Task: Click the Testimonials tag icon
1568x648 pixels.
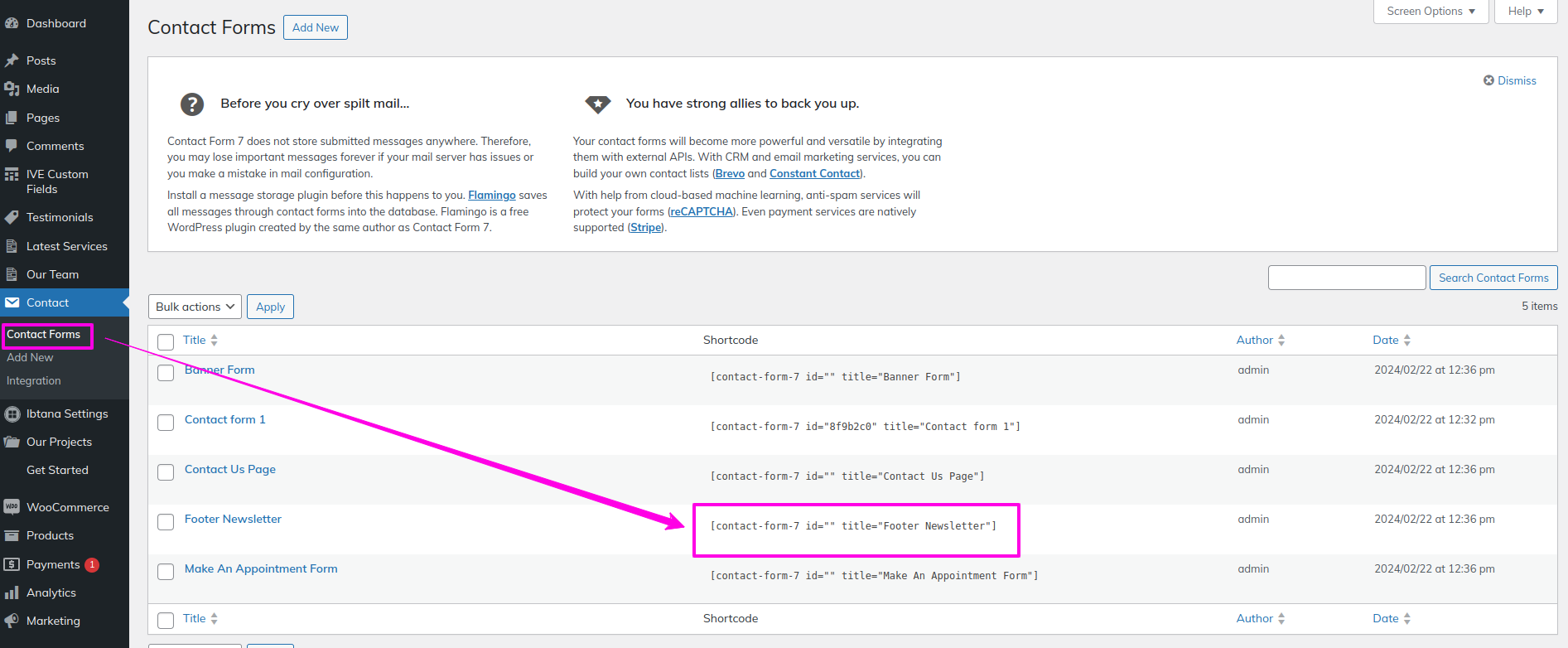Action: pos(12,217)
